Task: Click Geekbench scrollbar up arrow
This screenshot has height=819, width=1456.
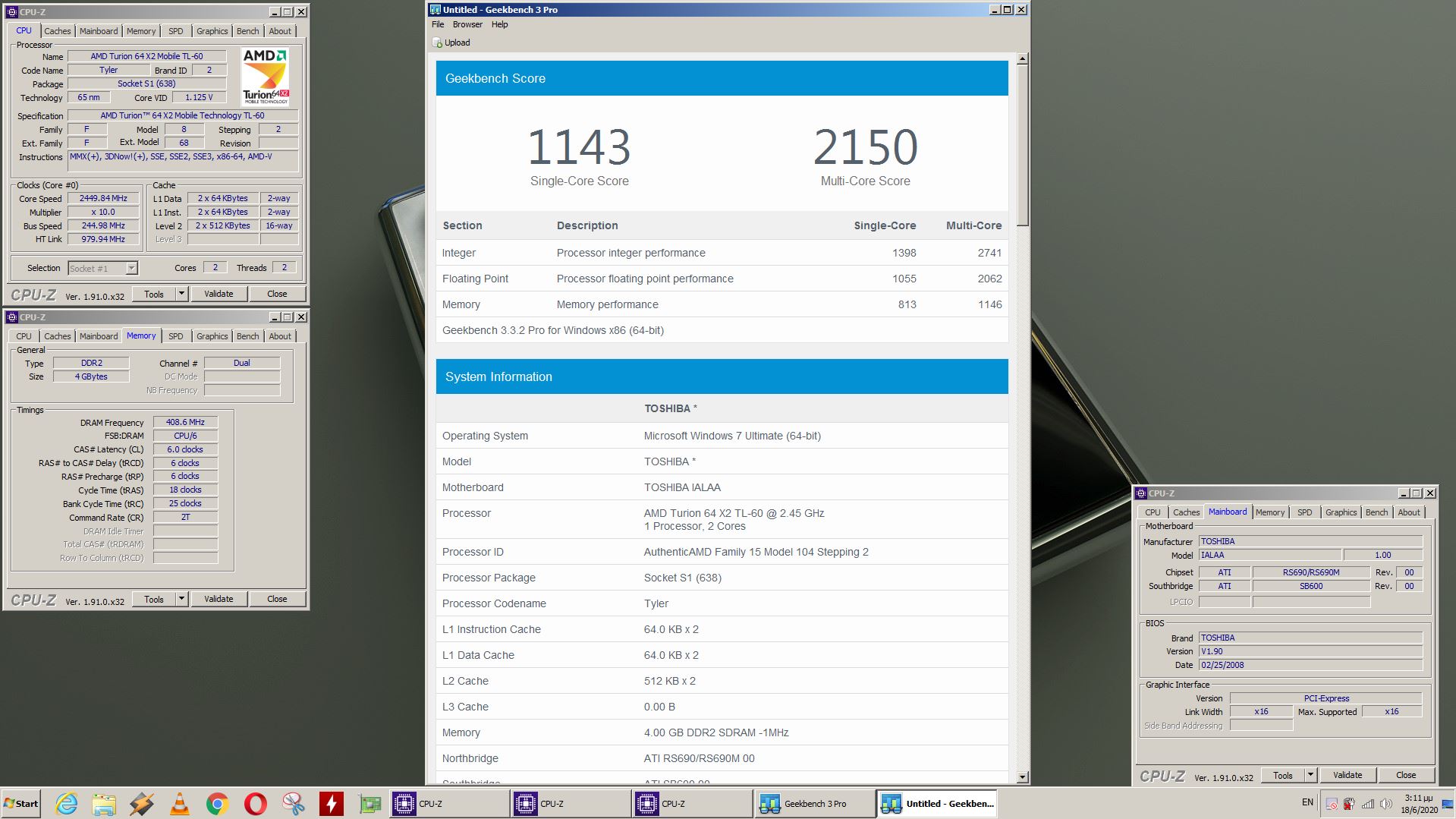Action: pyautogui.click(x=1022, y=58)
